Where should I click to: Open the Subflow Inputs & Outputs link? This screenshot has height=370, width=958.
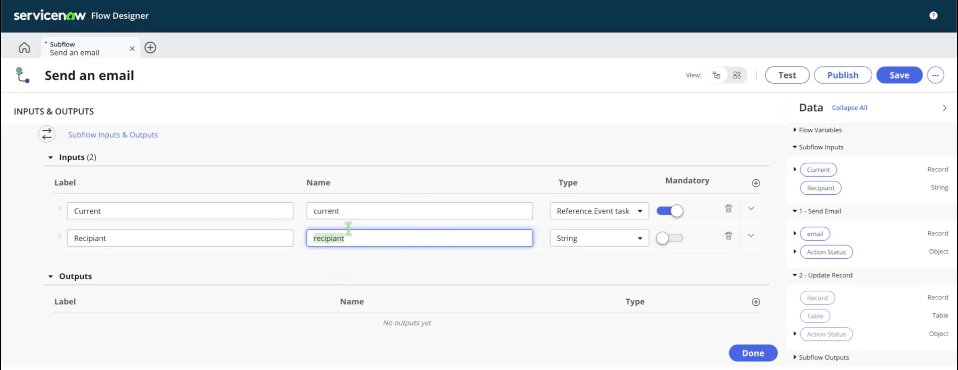[x=113, y=135]
